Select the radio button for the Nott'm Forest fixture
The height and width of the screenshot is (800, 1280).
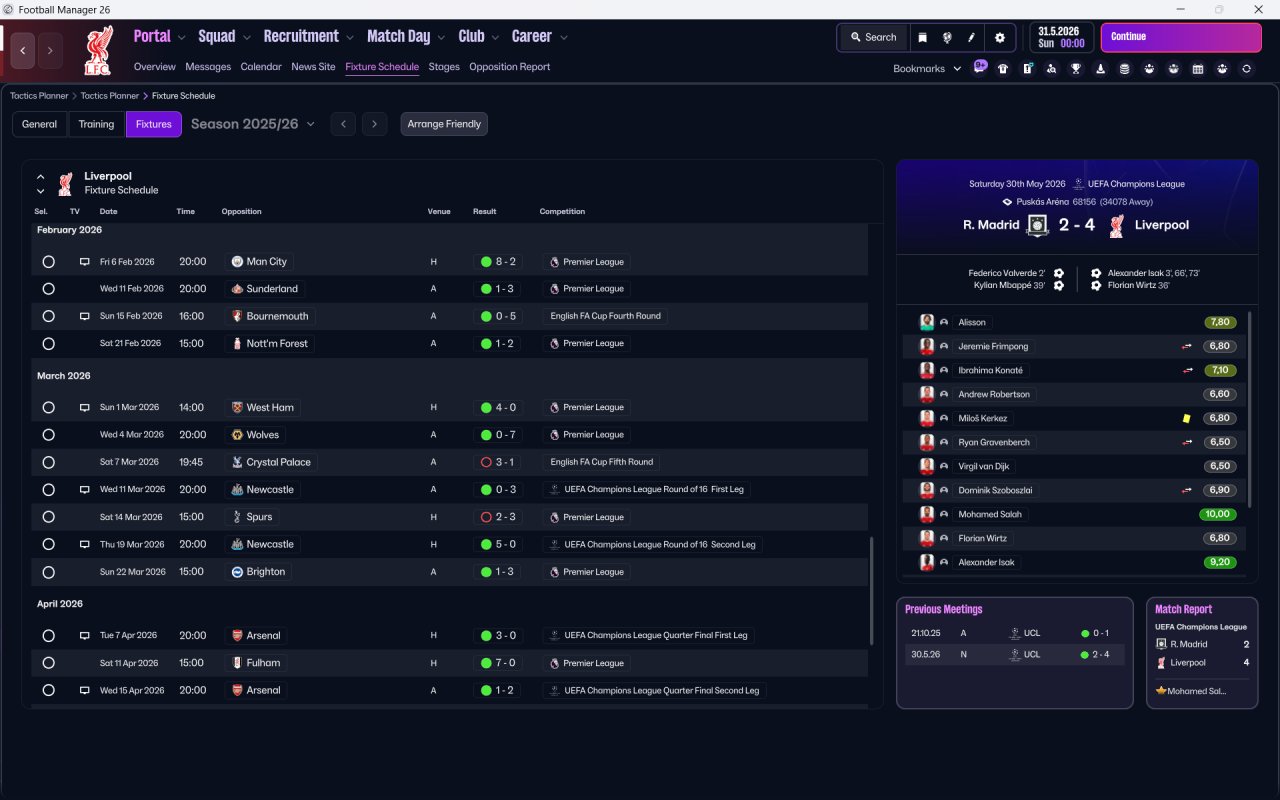point(48,344)
